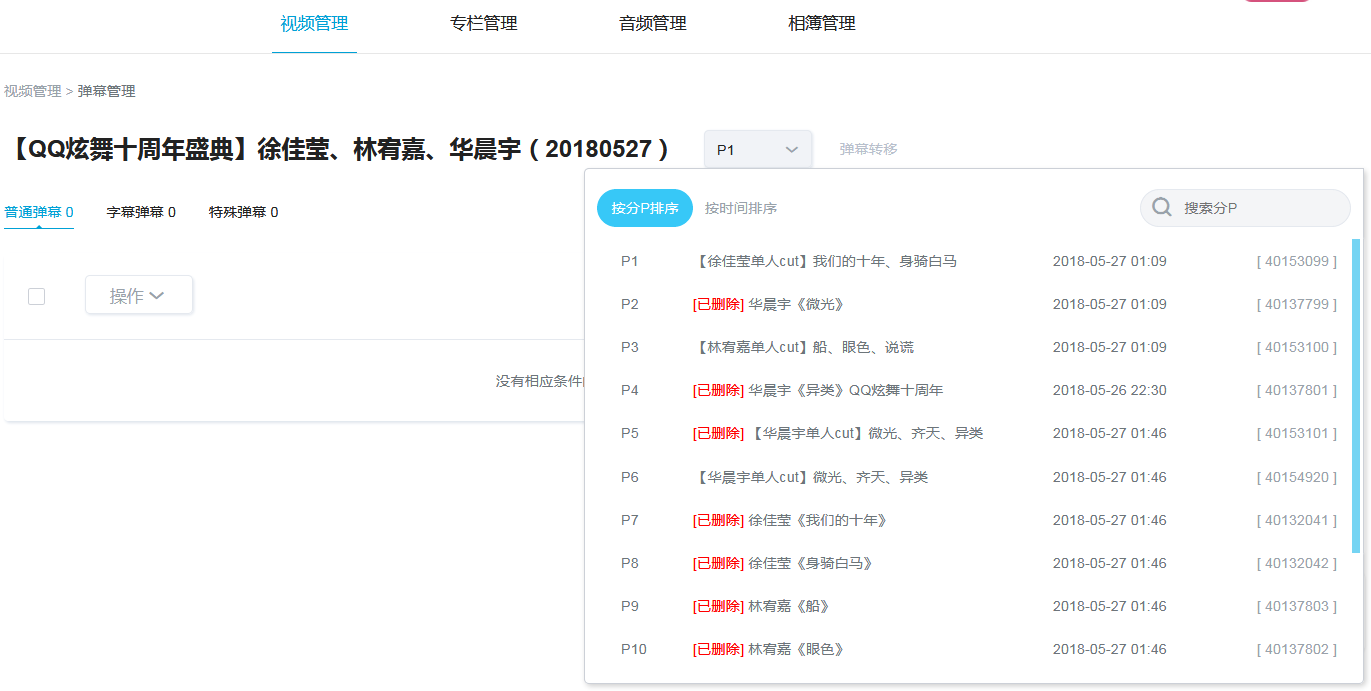Select 按分P排序 sorting option
Screen dimensions: 1371x691
click(644, 208)
